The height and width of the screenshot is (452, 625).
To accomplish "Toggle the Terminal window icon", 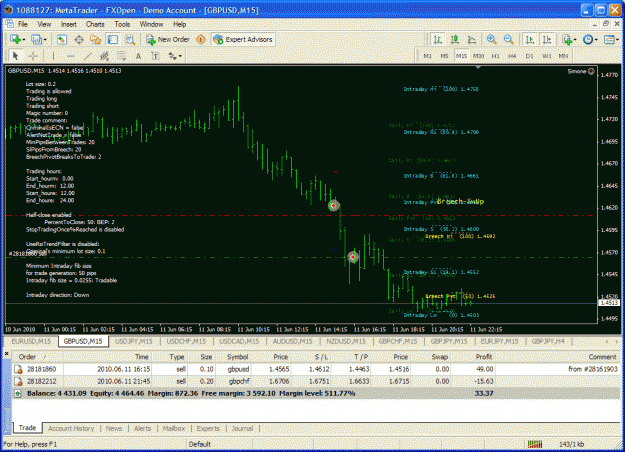I will pyautogui.click(x=113, y=39).
